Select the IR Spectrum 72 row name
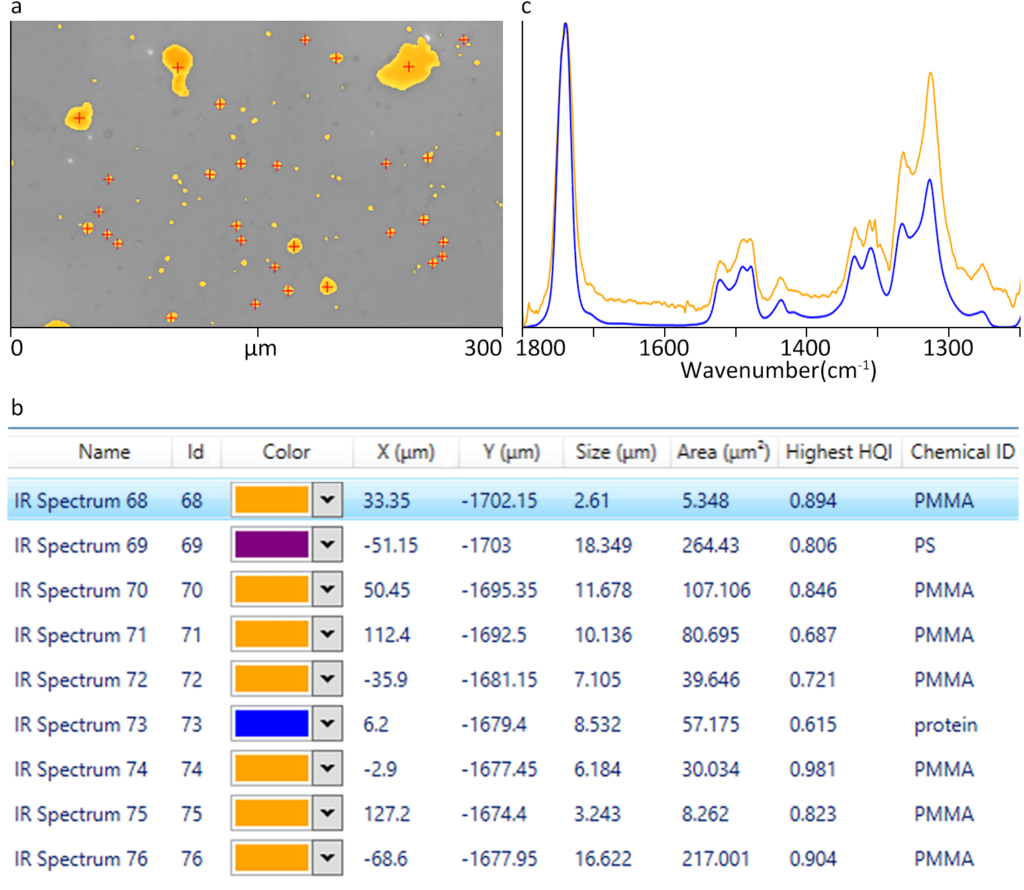The width and height of the screenshot is (1024, 890). [81, 680]
